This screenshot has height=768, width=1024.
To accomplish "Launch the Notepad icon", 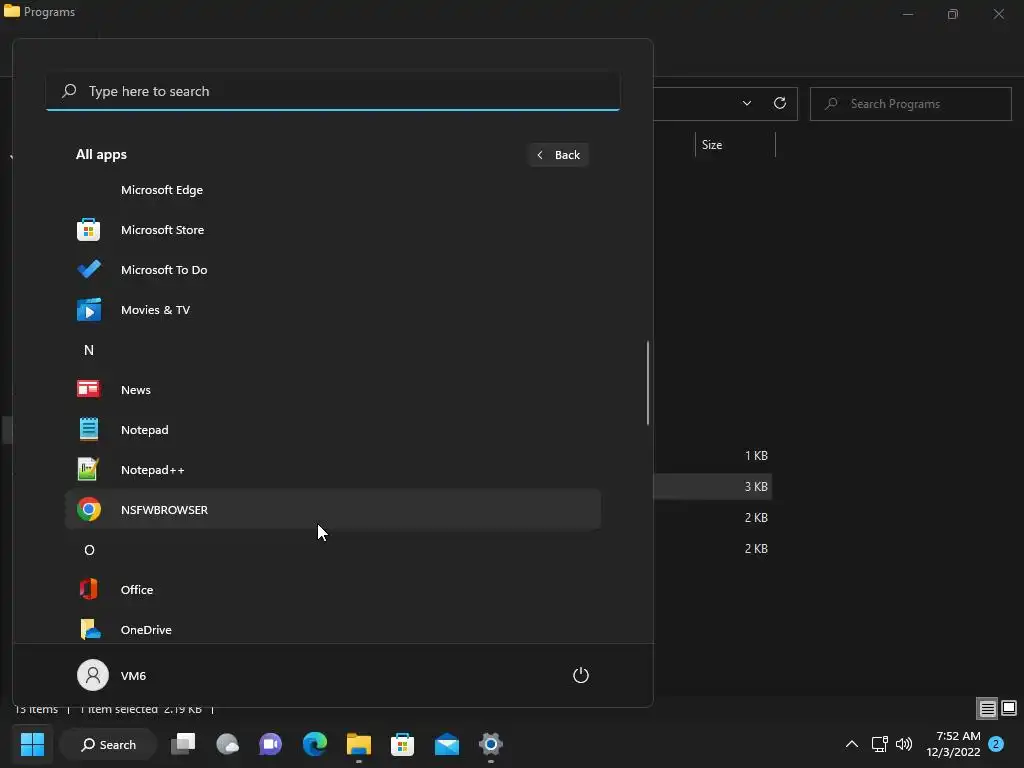I will tap(88, 429).
